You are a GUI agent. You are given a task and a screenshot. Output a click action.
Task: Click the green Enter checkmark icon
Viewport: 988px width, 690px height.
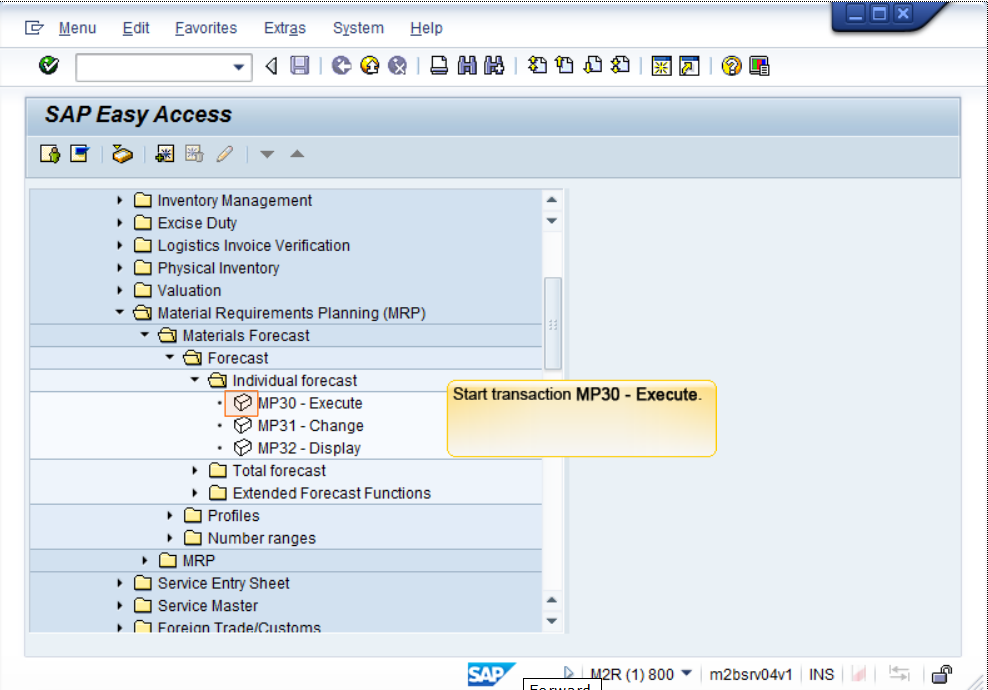click(x=49, y=65)
